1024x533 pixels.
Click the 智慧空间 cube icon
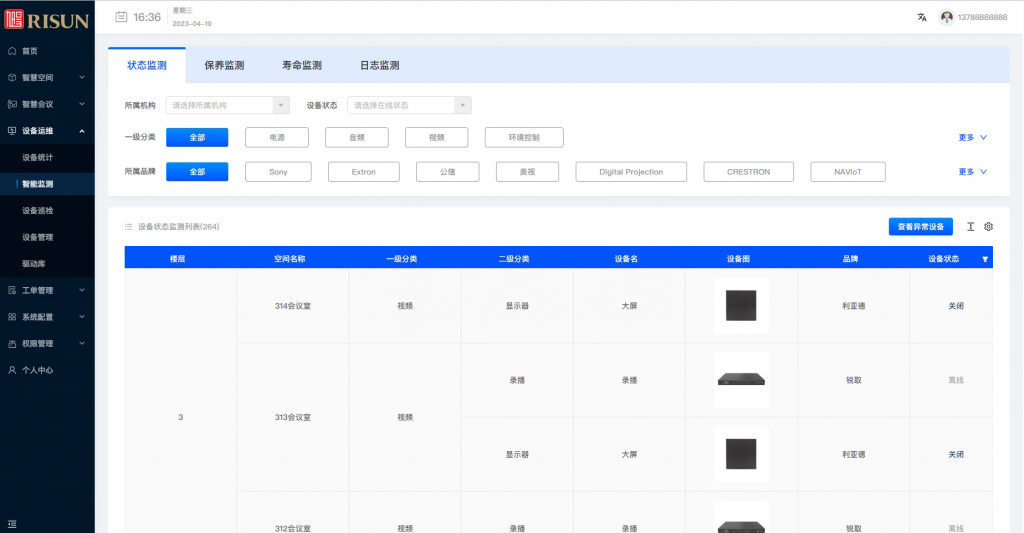click(x=12, y=78)
